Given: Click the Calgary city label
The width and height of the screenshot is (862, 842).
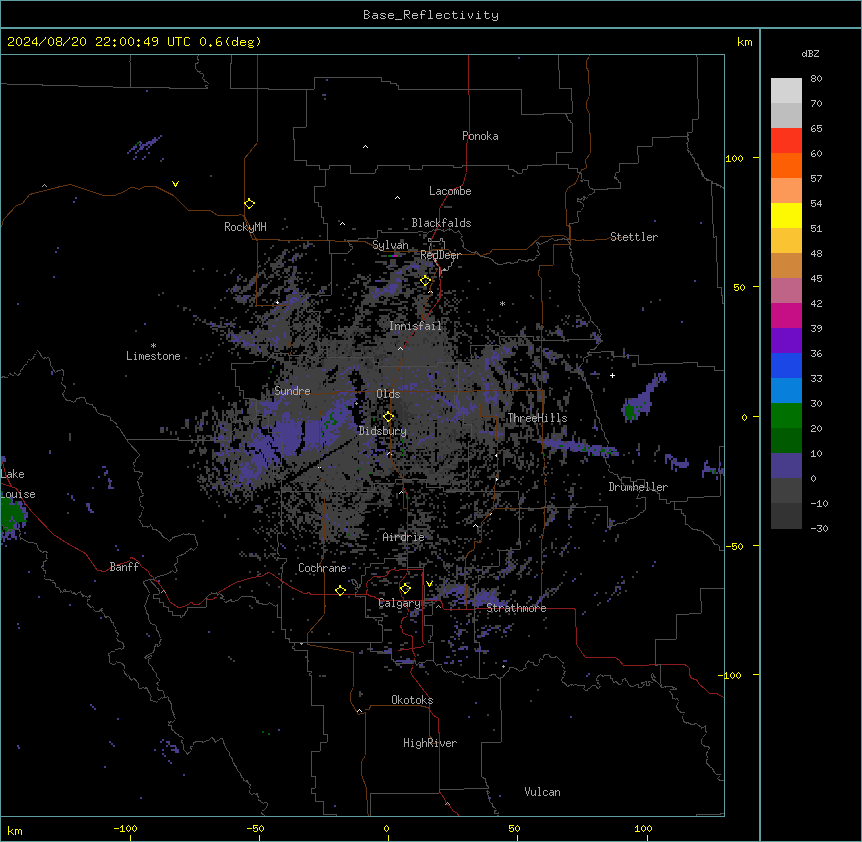Looking at the screenshot, I should click(x=400, y=603).
